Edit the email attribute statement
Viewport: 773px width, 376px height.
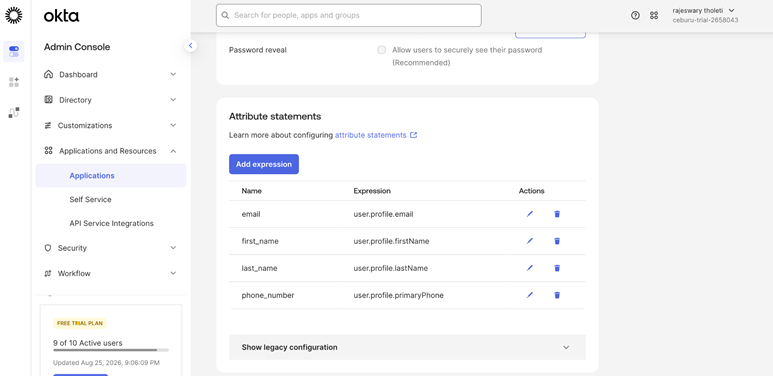[x=530, y=214]
